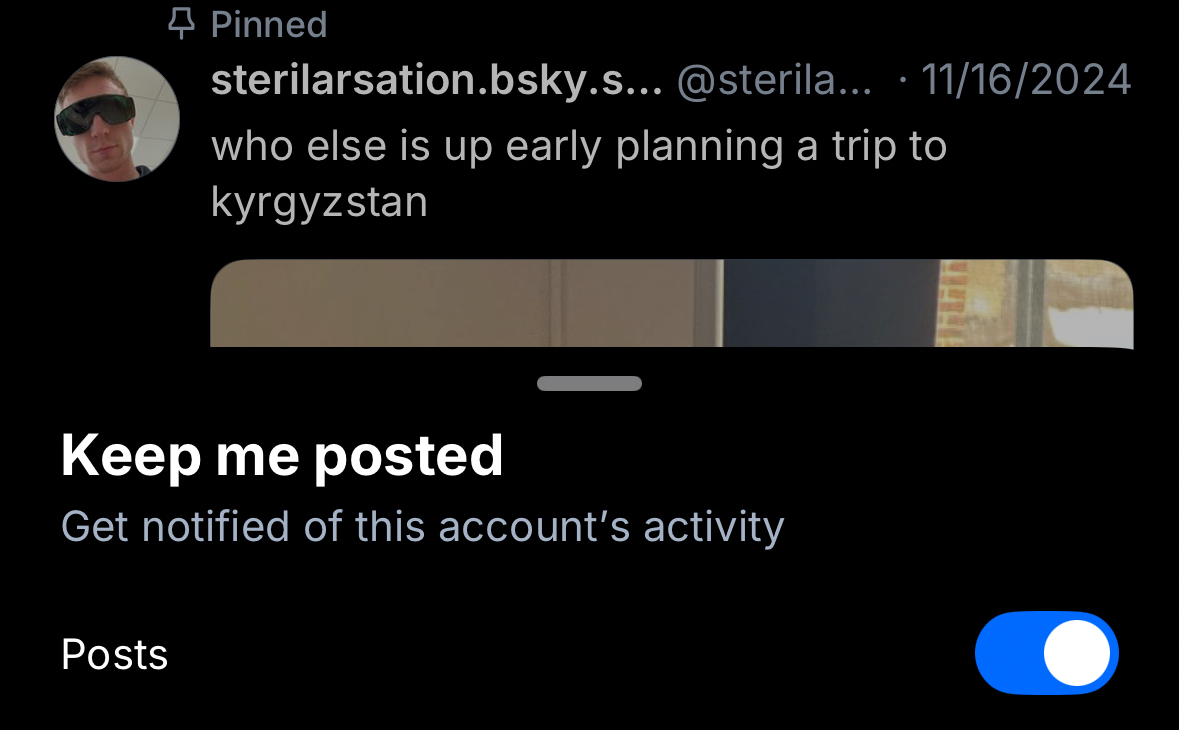Viewport: 1179px width, 730px height.
Task: Click the Keep me posted heading
Action: tap(282, 456)
